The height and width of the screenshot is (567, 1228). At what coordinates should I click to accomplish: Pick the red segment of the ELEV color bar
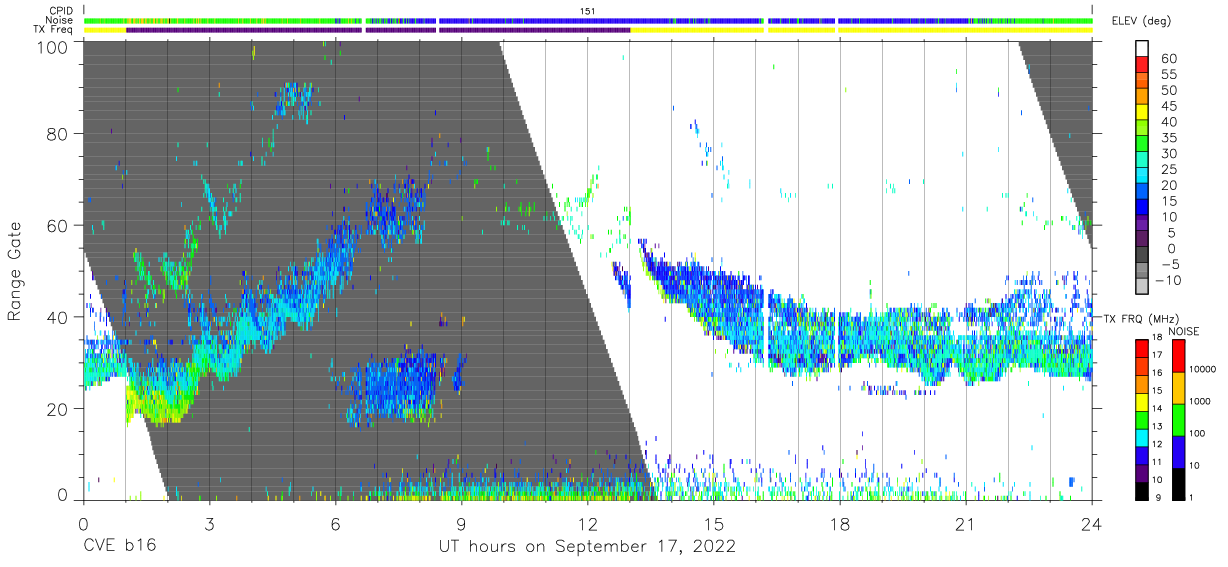[1142, 63]
